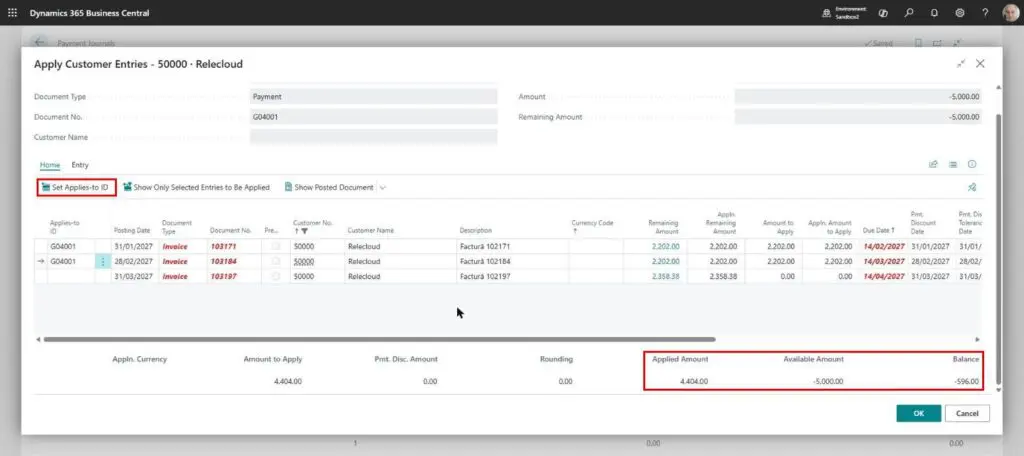Click the Applied Amount value 4,404.00
Image resolution: width=1024 pixels, height=456 pixels.
(x=694, y=381)
